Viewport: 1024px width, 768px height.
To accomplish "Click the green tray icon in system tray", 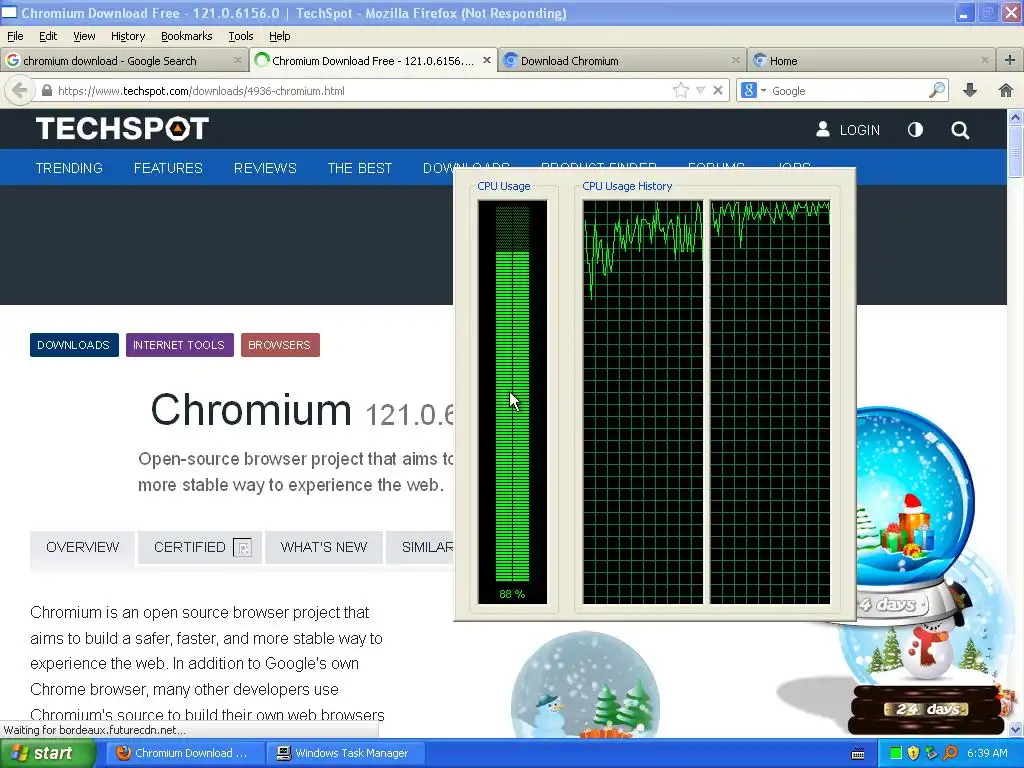I will pos(896,753).
